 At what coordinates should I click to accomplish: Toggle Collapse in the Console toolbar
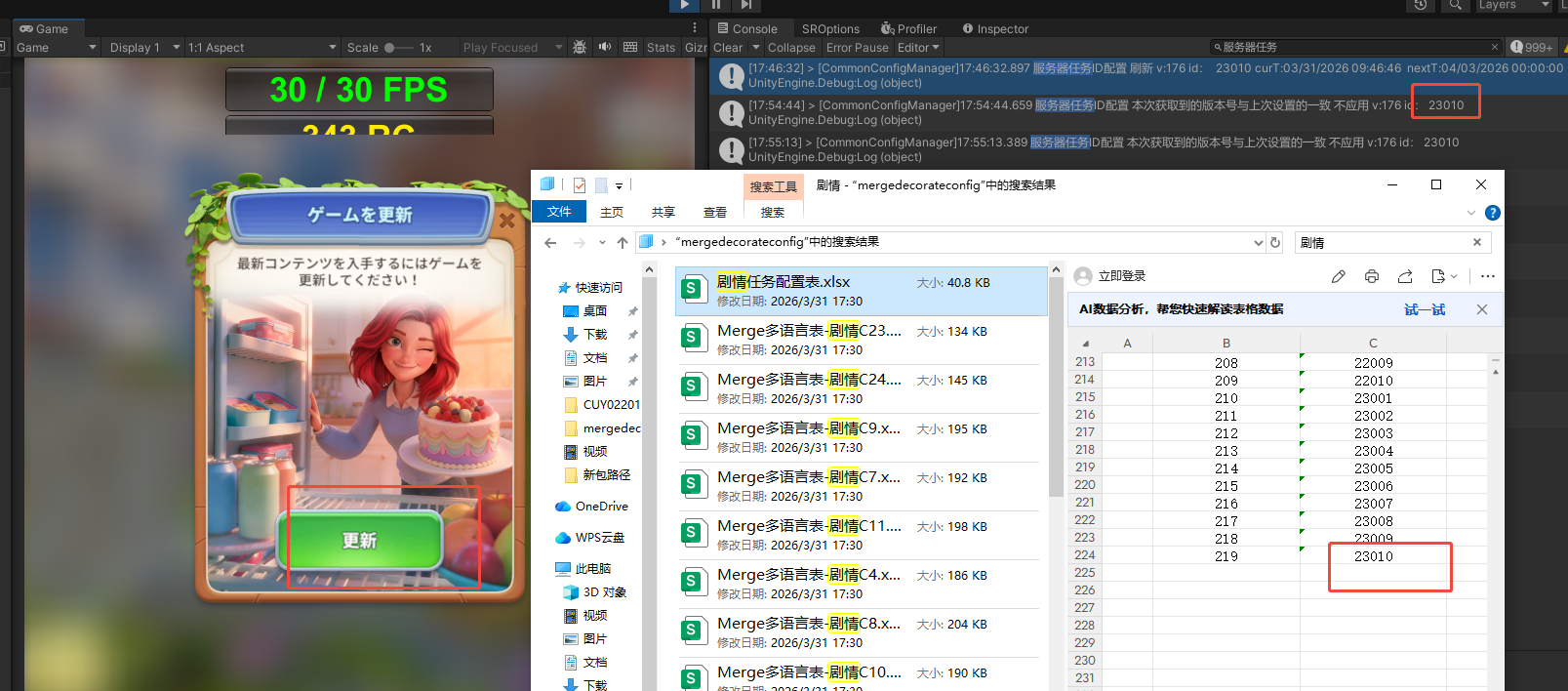pyautogui.click(x=790, y=47)
